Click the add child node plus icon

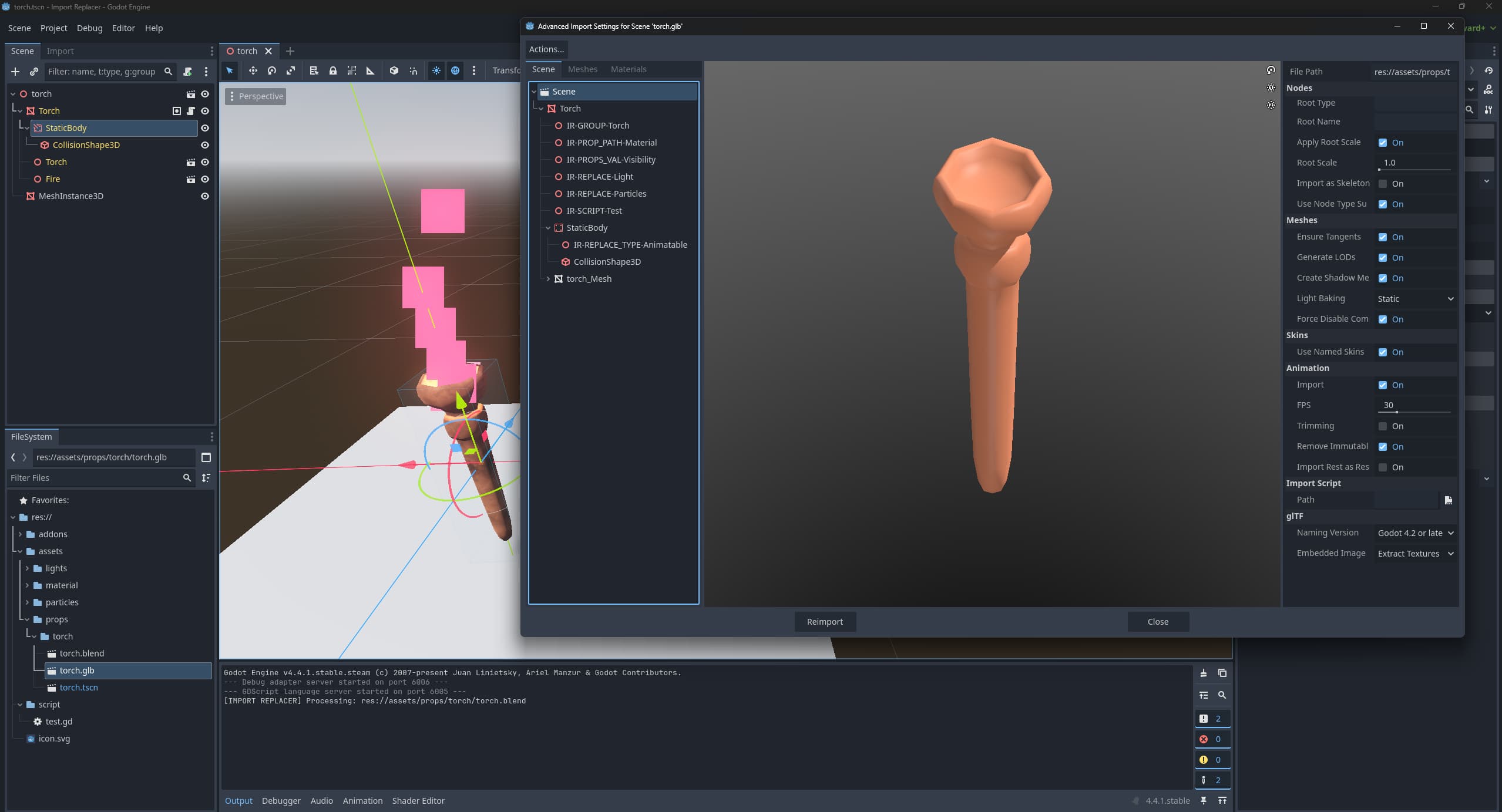pos(15,72)
